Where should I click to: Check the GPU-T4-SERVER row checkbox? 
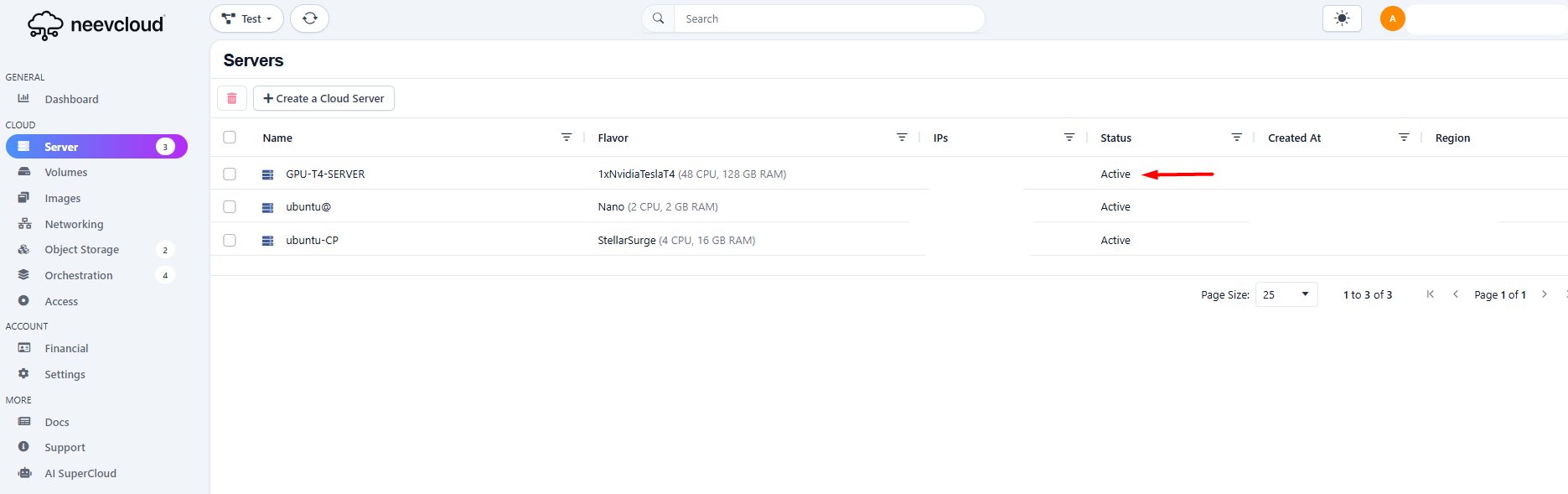[230, 174]
